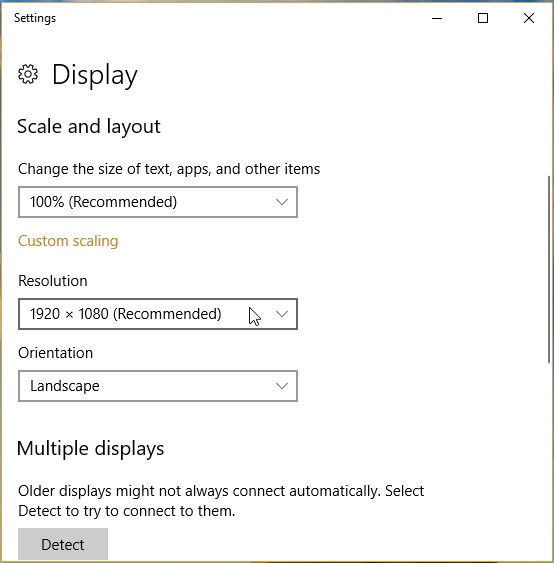Viewport: 554px width, 563px height.
Task: Click the Scale and layout section heading
Action: [x=89, y=126]
